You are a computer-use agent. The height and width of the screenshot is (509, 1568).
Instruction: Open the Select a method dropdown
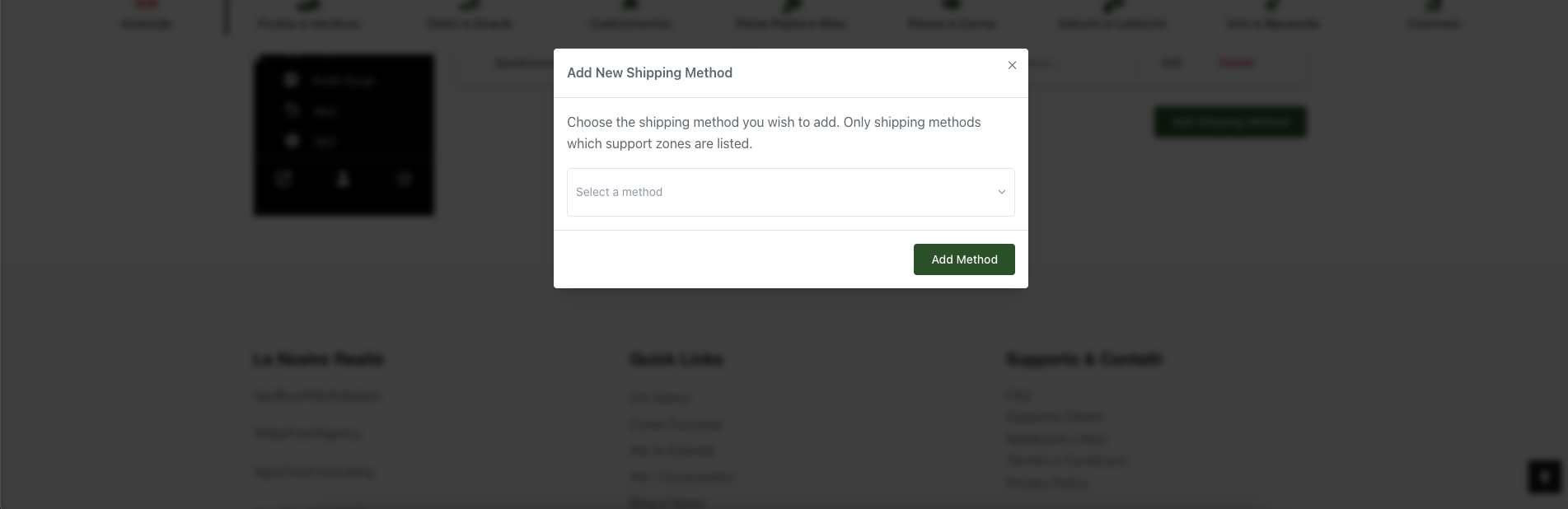pyautogui.click(x=790, y=192)
